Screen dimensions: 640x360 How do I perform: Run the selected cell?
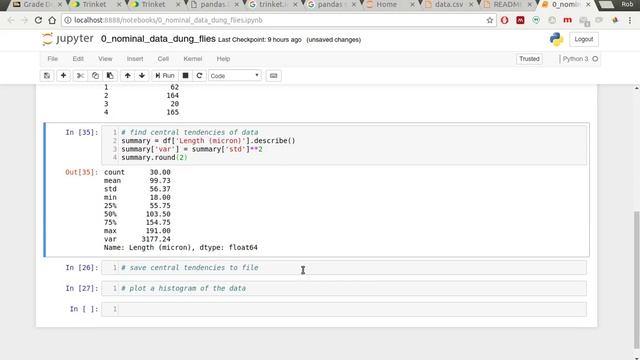tap(164, 76)
